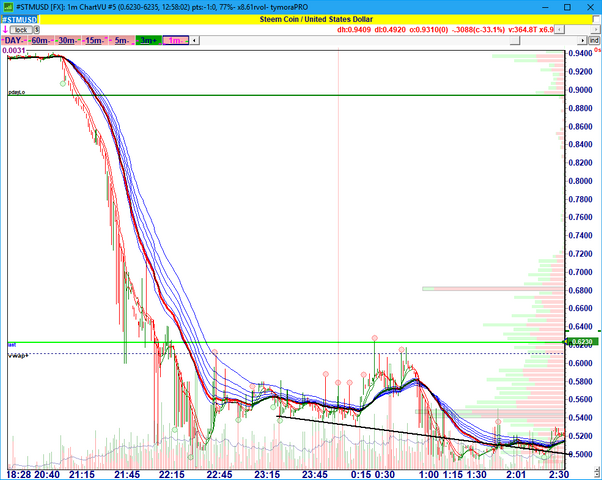Click the 0.7000 price axis label
This screenshot has height=480, width=602.
pyautogui.click(x=580, y=272)
